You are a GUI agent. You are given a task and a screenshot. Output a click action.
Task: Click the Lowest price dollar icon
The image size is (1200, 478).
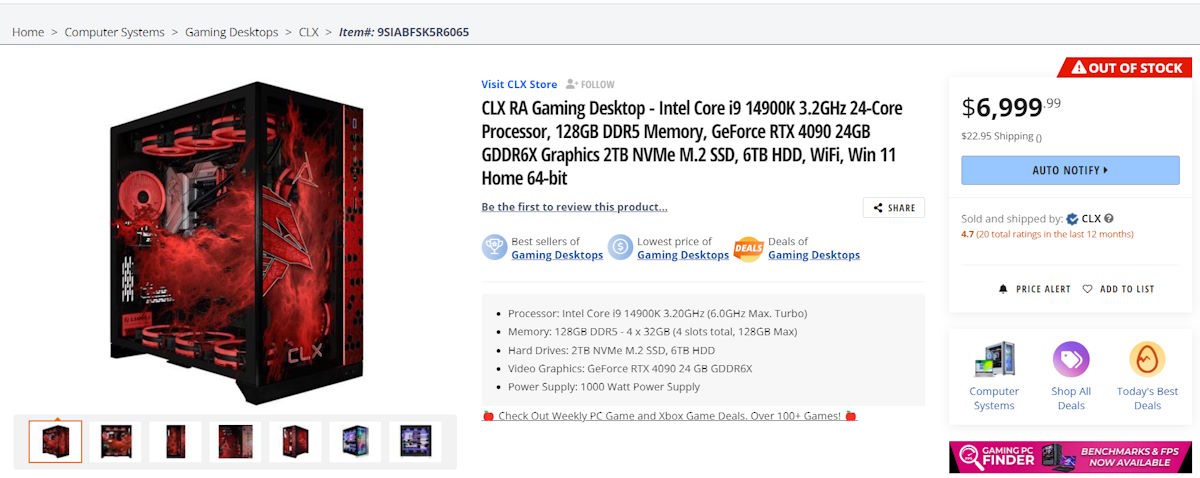click(x=620, y=248)
